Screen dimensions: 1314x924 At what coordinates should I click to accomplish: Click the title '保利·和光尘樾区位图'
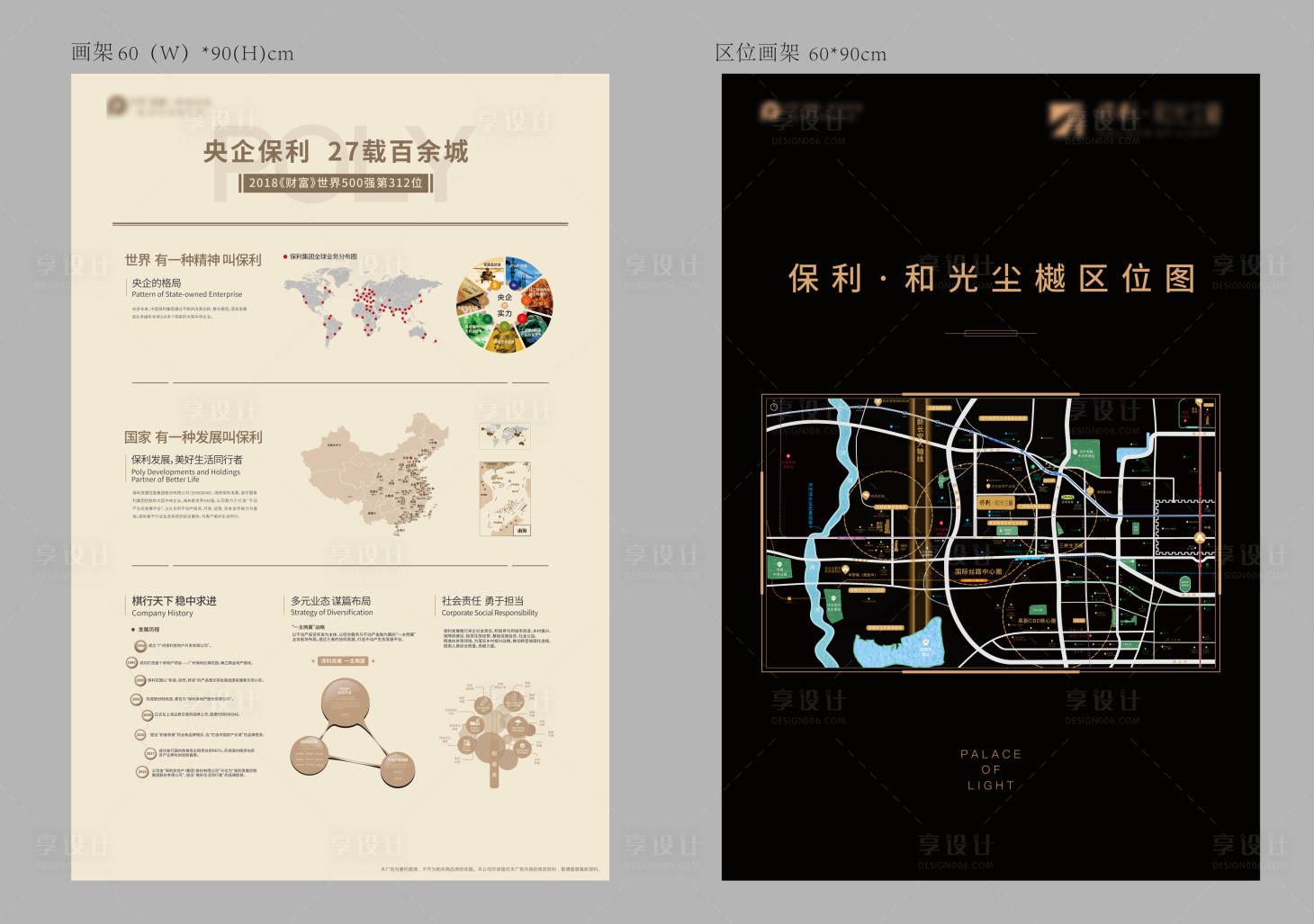coord(992,279)
